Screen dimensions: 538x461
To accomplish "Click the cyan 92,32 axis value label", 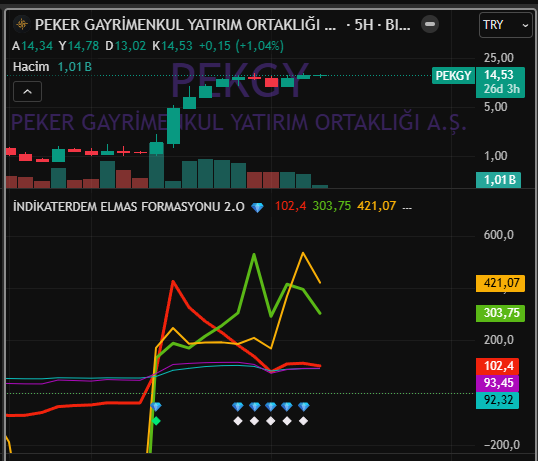I will pyautogui.click(x=497, y=400).
